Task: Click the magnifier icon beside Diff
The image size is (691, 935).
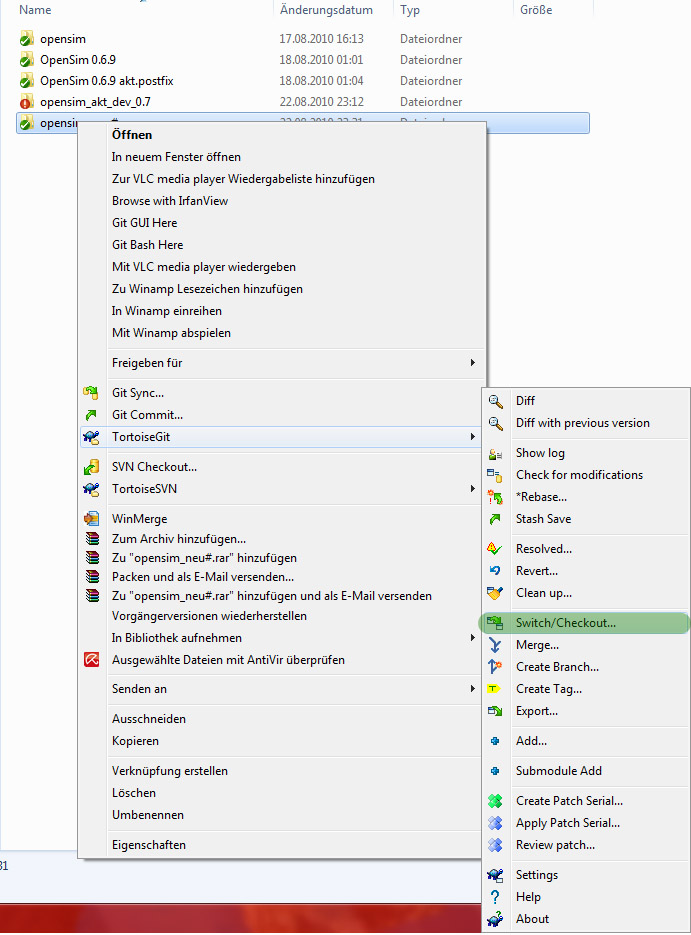Action: [495, 401]
